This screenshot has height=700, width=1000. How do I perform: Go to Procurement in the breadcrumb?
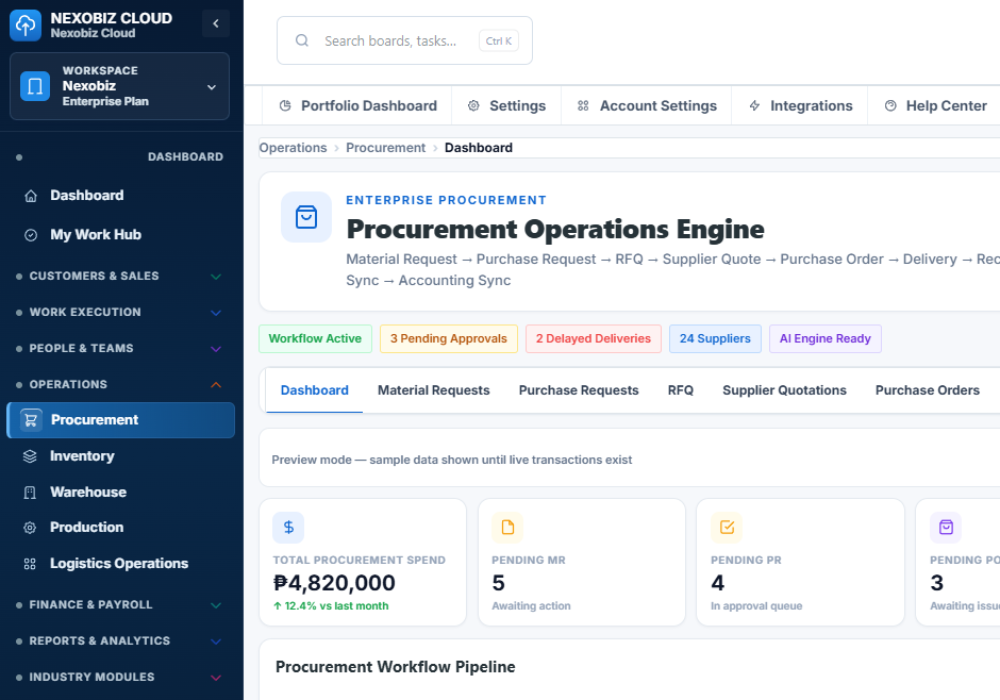[x=385, y=148]
